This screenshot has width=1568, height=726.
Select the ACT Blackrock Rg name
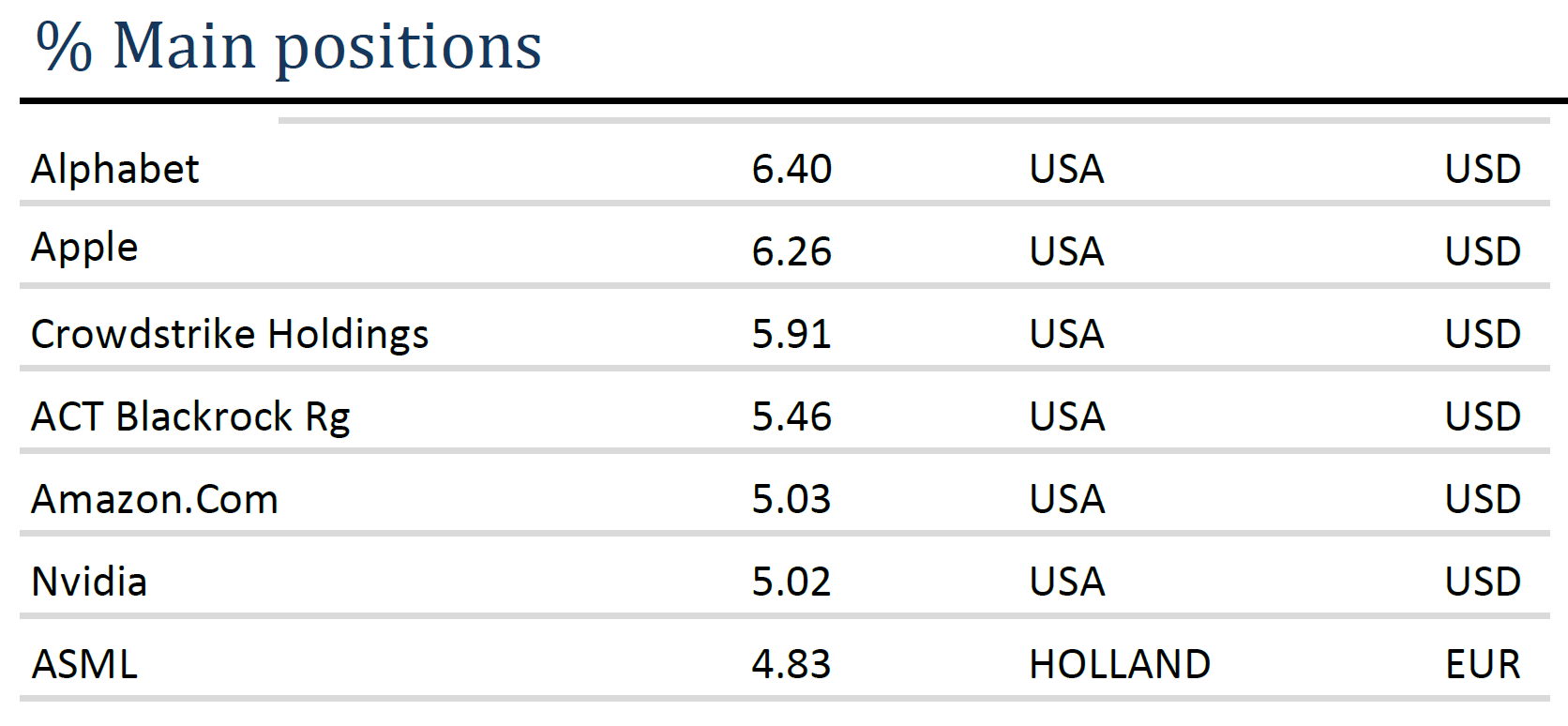pyautogui.click(x=190, y=417)
